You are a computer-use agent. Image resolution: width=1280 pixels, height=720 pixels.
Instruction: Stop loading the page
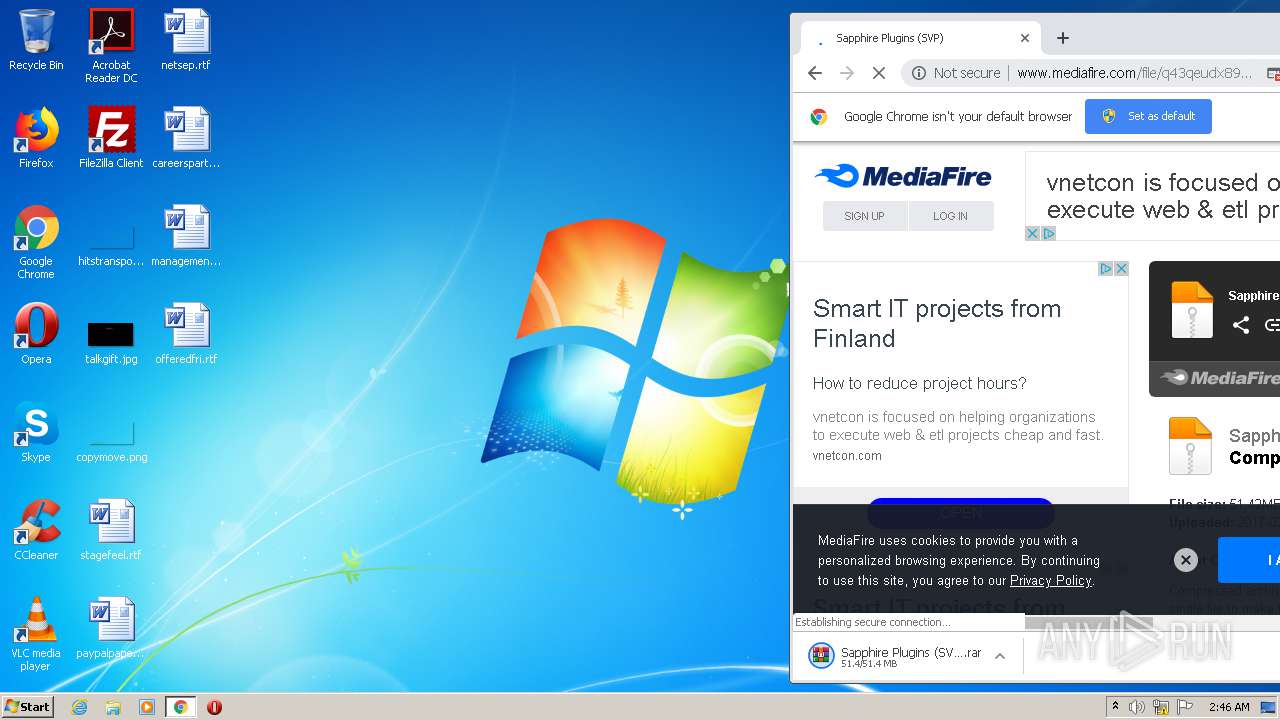(x=879, y=73)
